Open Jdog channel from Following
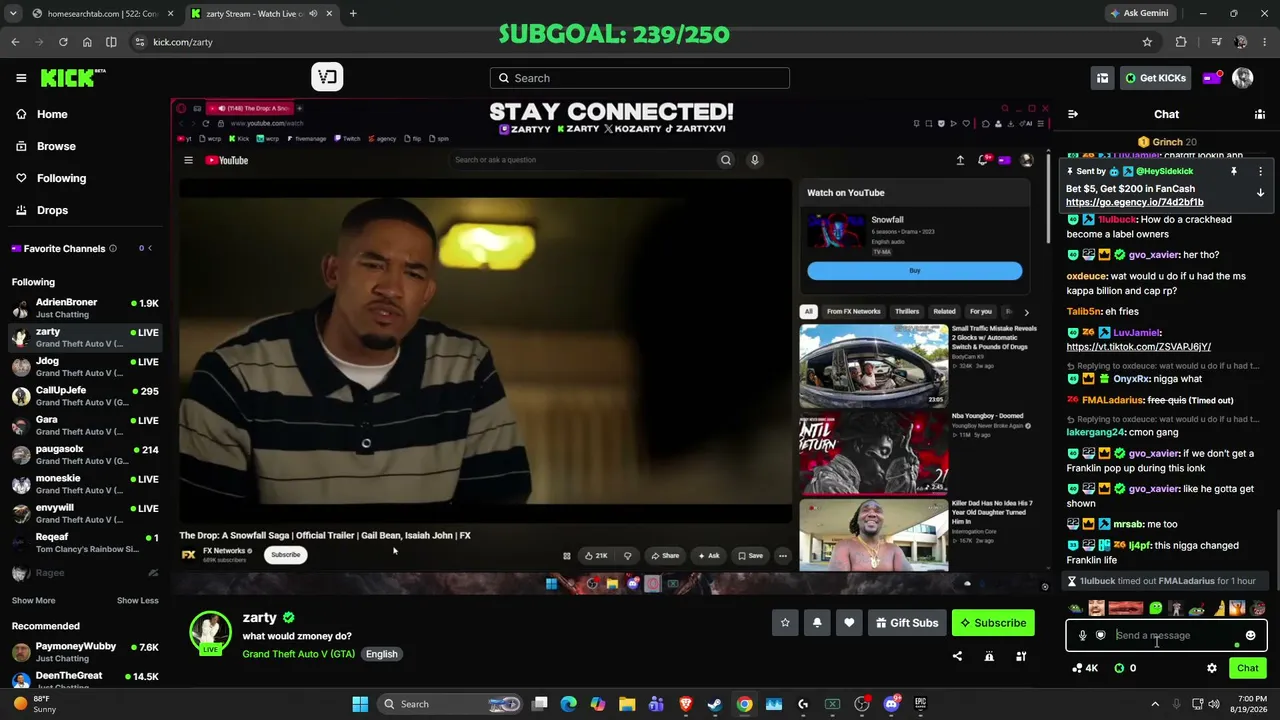Screen dimensions: 1280x720 [85, 366]
